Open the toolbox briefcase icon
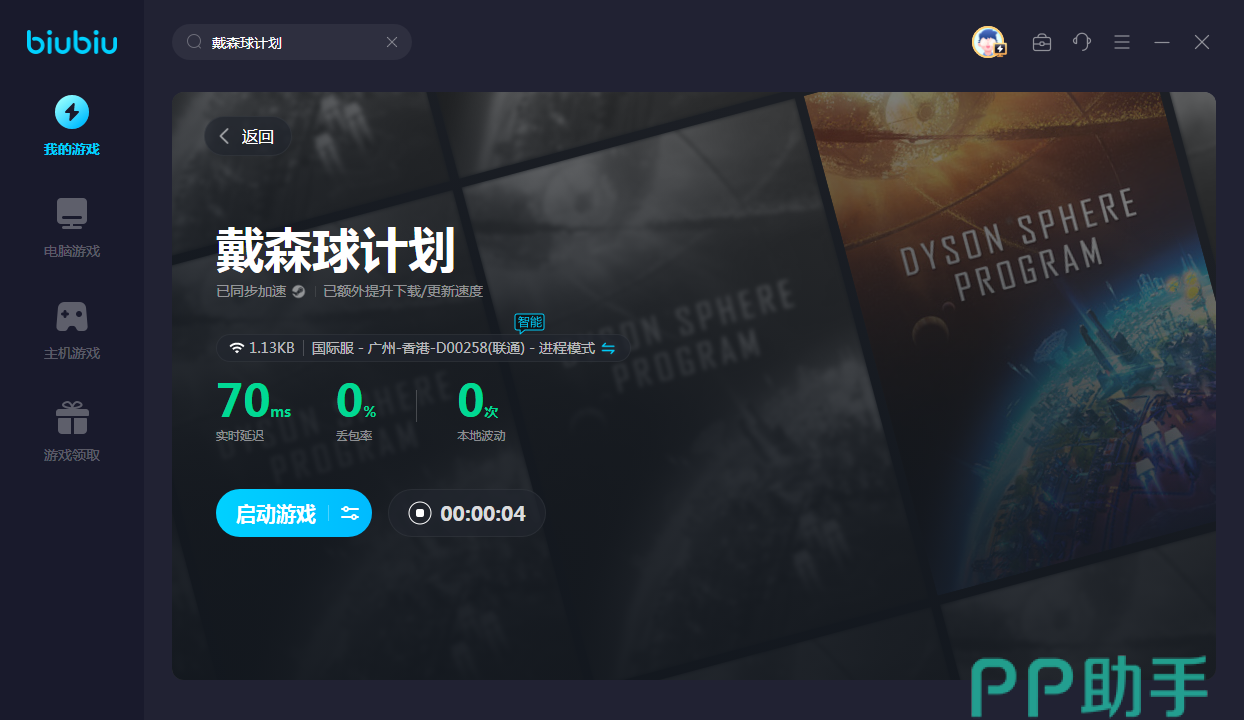This screenshot has width=1244, height=720. 1042,42
